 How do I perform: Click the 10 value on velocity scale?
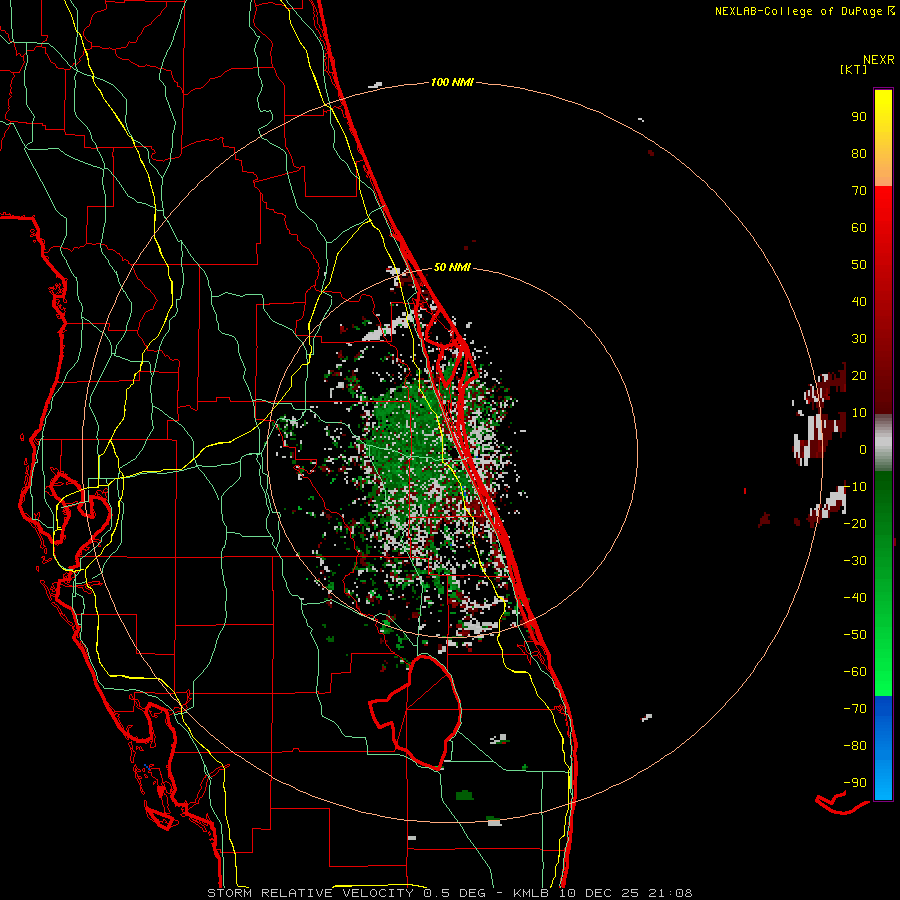pos(859,413)
